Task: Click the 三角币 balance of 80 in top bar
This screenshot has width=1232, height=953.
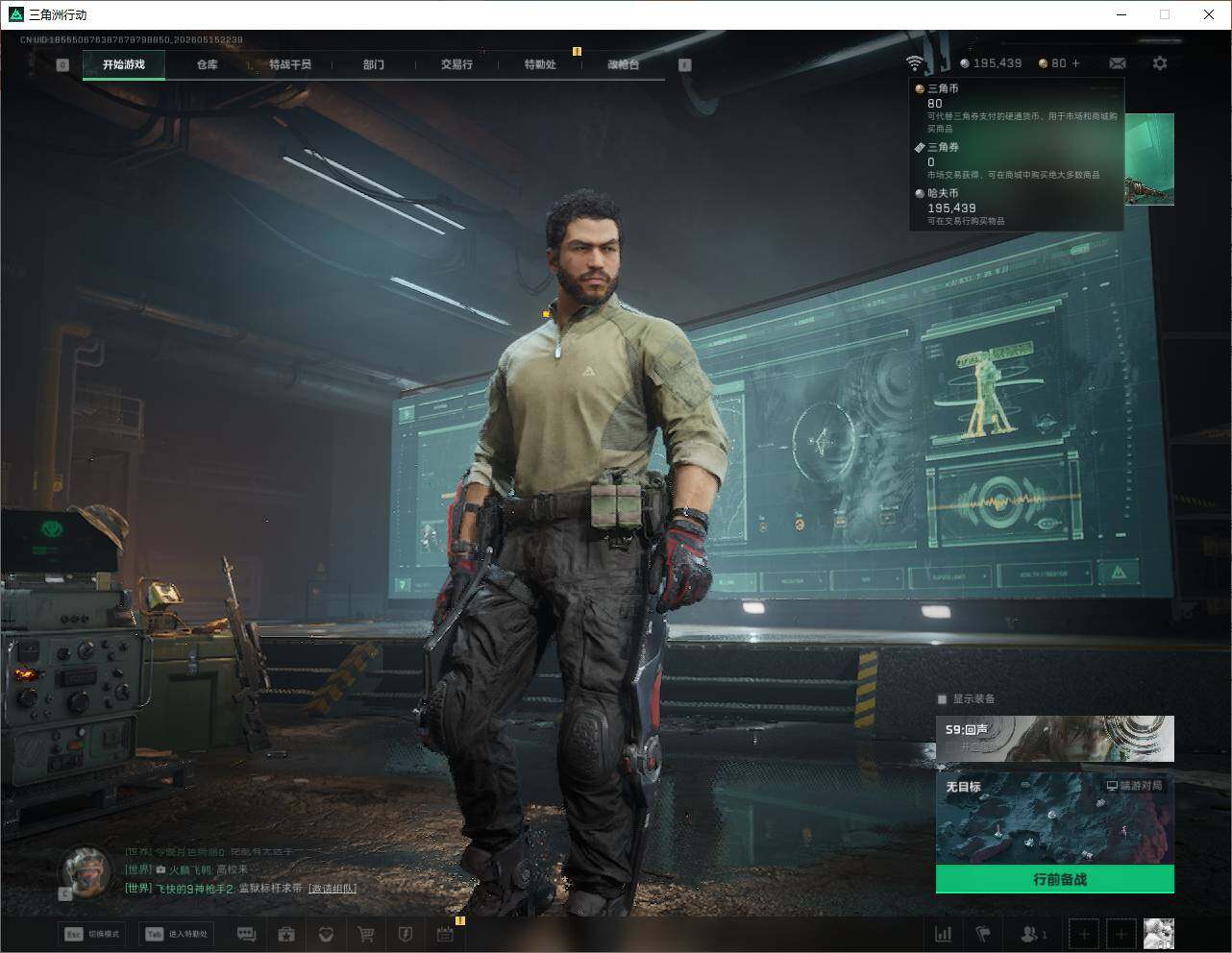Action: click(x=1059, y=63)
